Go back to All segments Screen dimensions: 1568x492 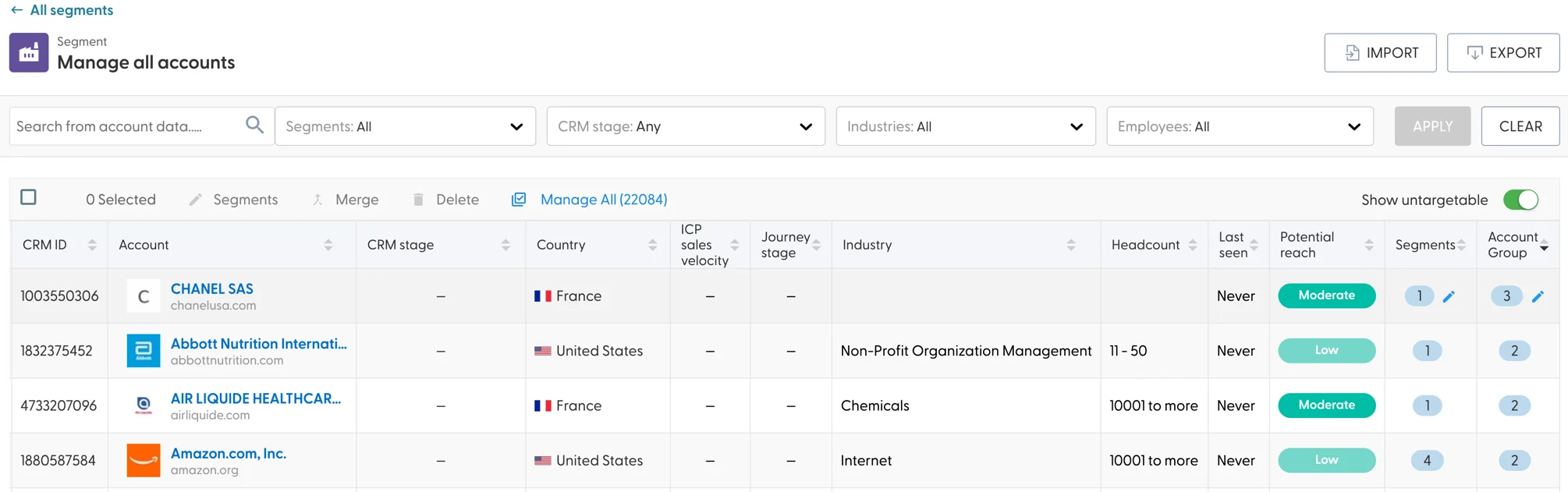(x=62, y=10)
